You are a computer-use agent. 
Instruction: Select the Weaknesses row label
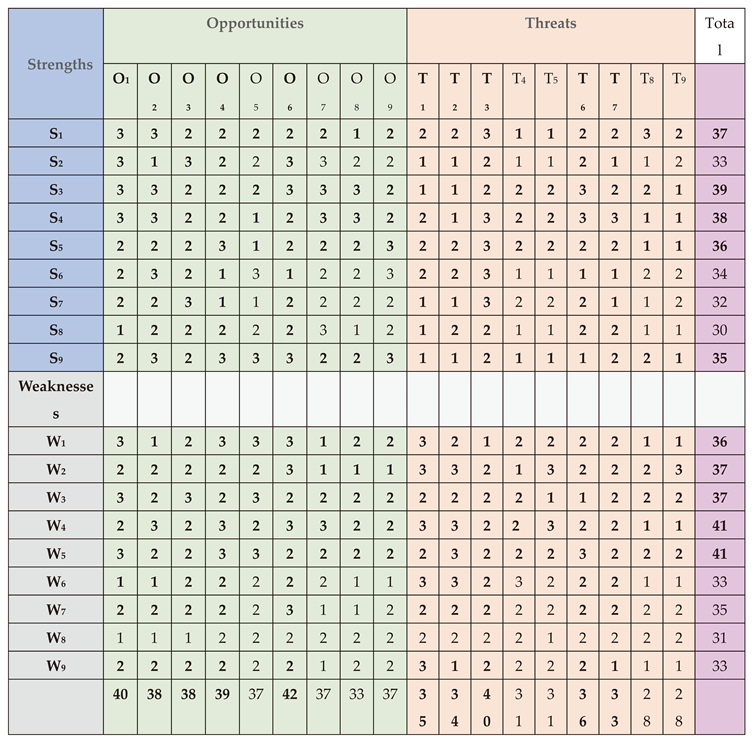point(53,398)
